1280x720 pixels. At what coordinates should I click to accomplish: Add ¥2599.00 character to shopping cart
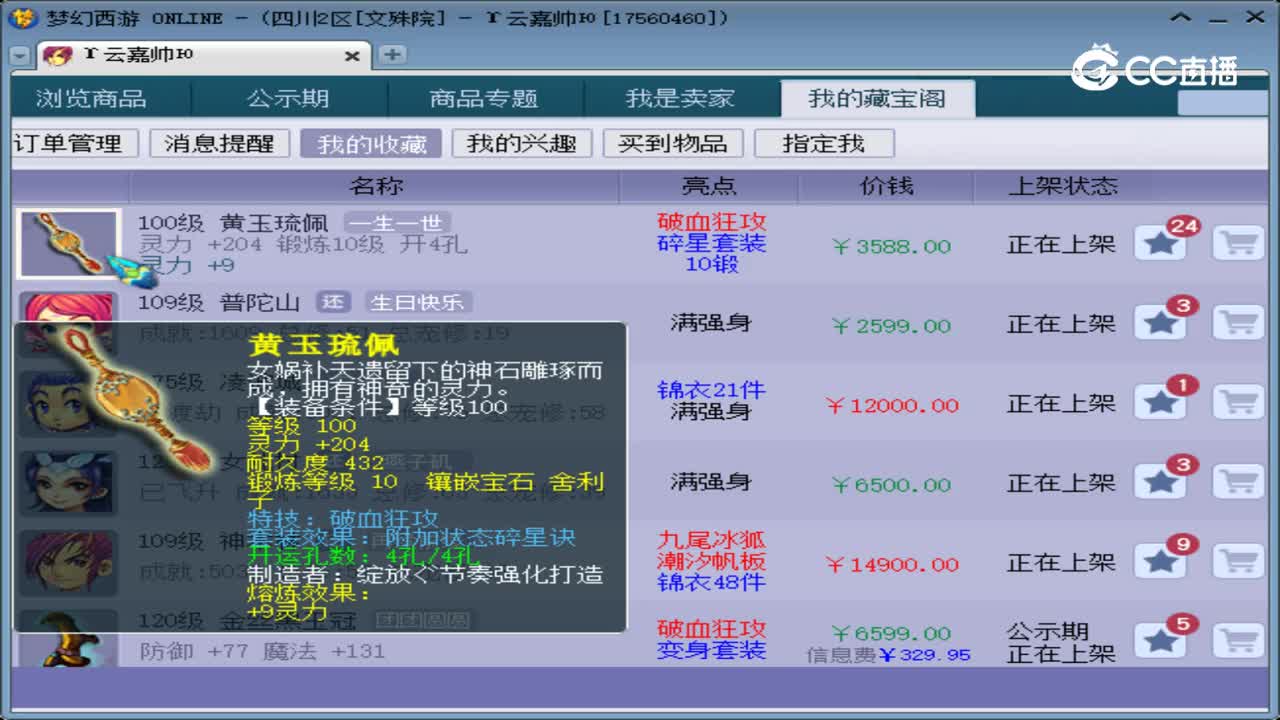pyautogui.click(x=1238, y=323)
